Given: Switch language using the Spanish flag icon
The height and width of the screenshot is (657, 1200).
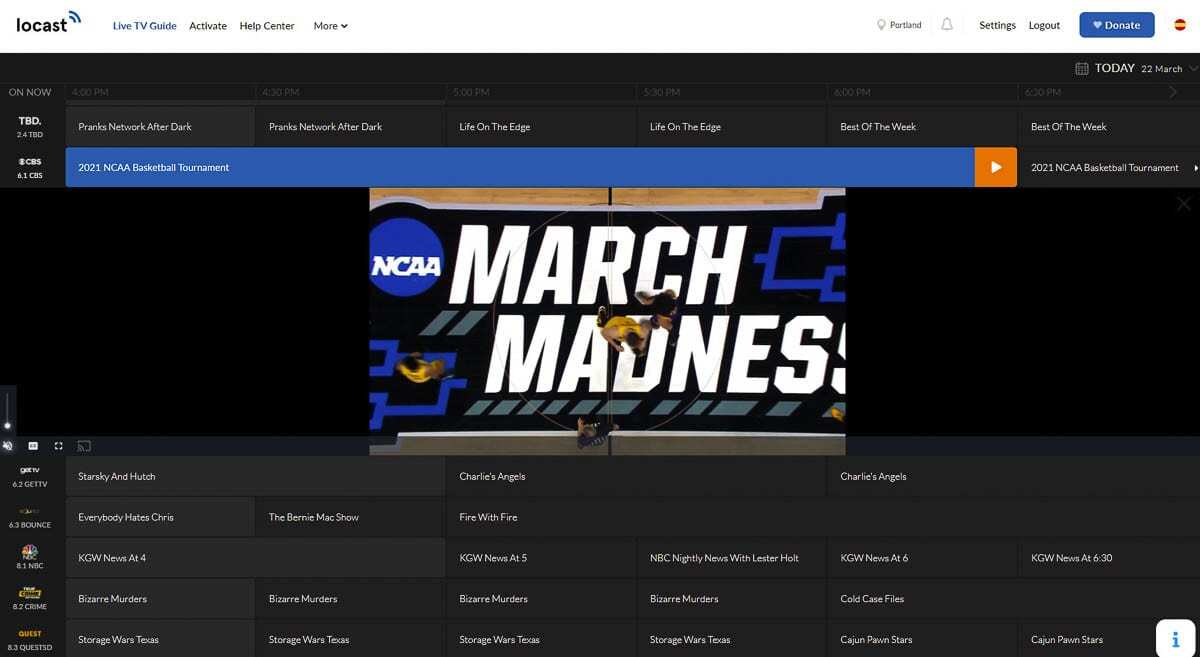Looking at the screenshot, I should tap(1180, 25).
